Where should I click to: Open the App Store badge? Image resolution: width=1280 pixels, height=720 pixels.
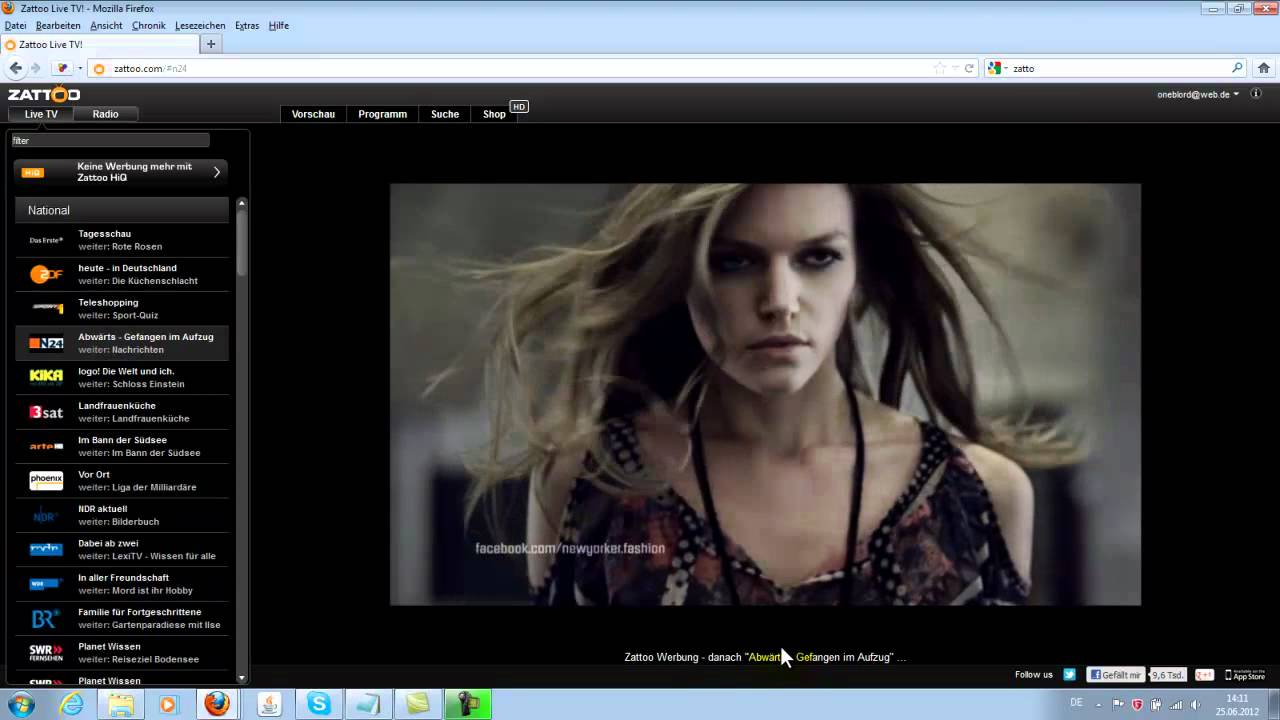click(x=1245, y=675)
